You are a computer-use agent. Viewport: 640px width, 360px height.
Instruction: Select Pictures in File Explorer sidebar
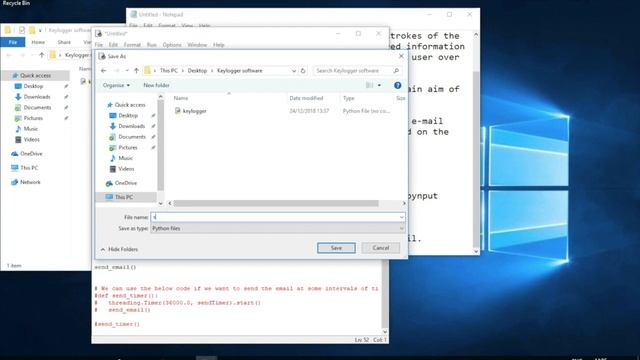coord(33,118)
